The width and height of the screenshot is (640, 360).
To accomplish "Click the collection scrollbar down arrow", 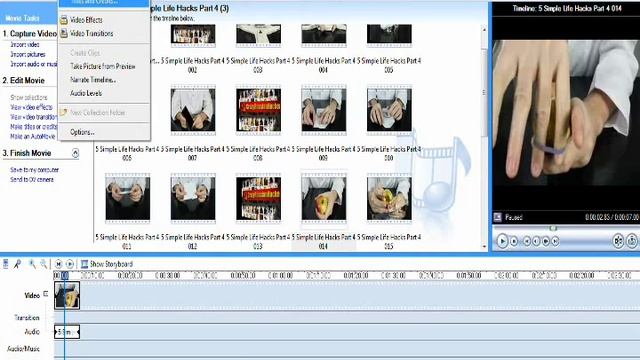I will click(484, 246).
